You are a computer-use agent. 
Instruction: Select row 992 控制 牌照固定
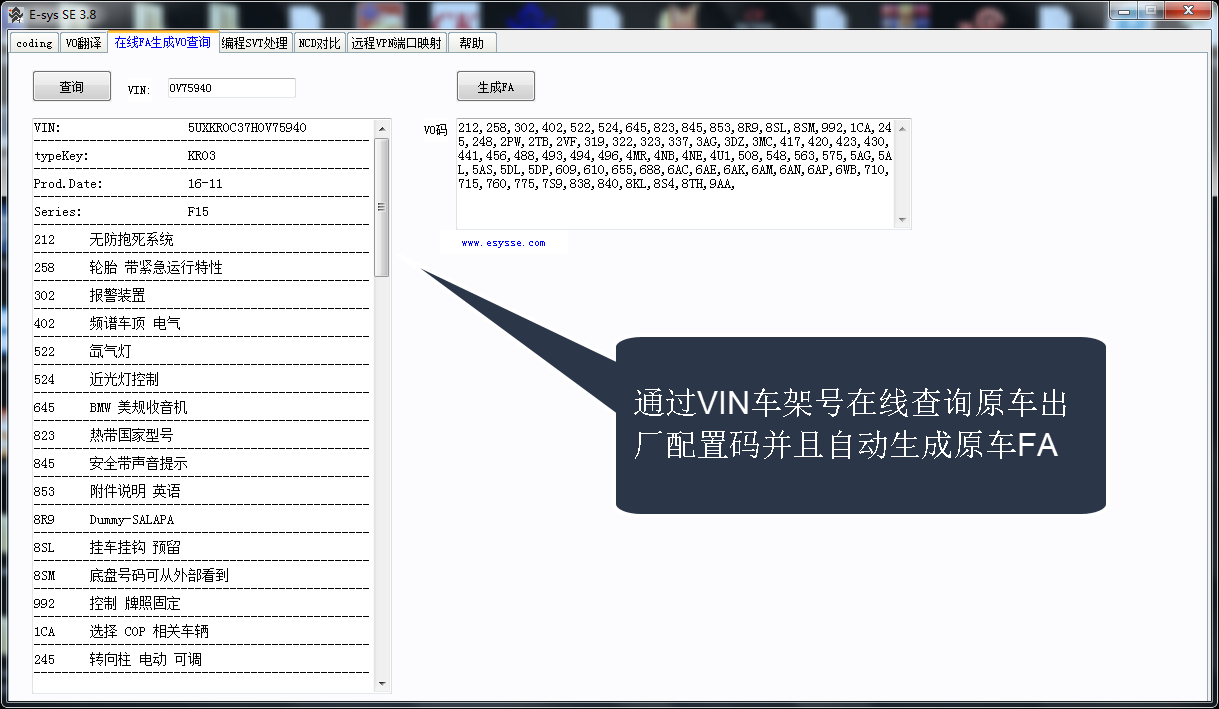(202, 604)
